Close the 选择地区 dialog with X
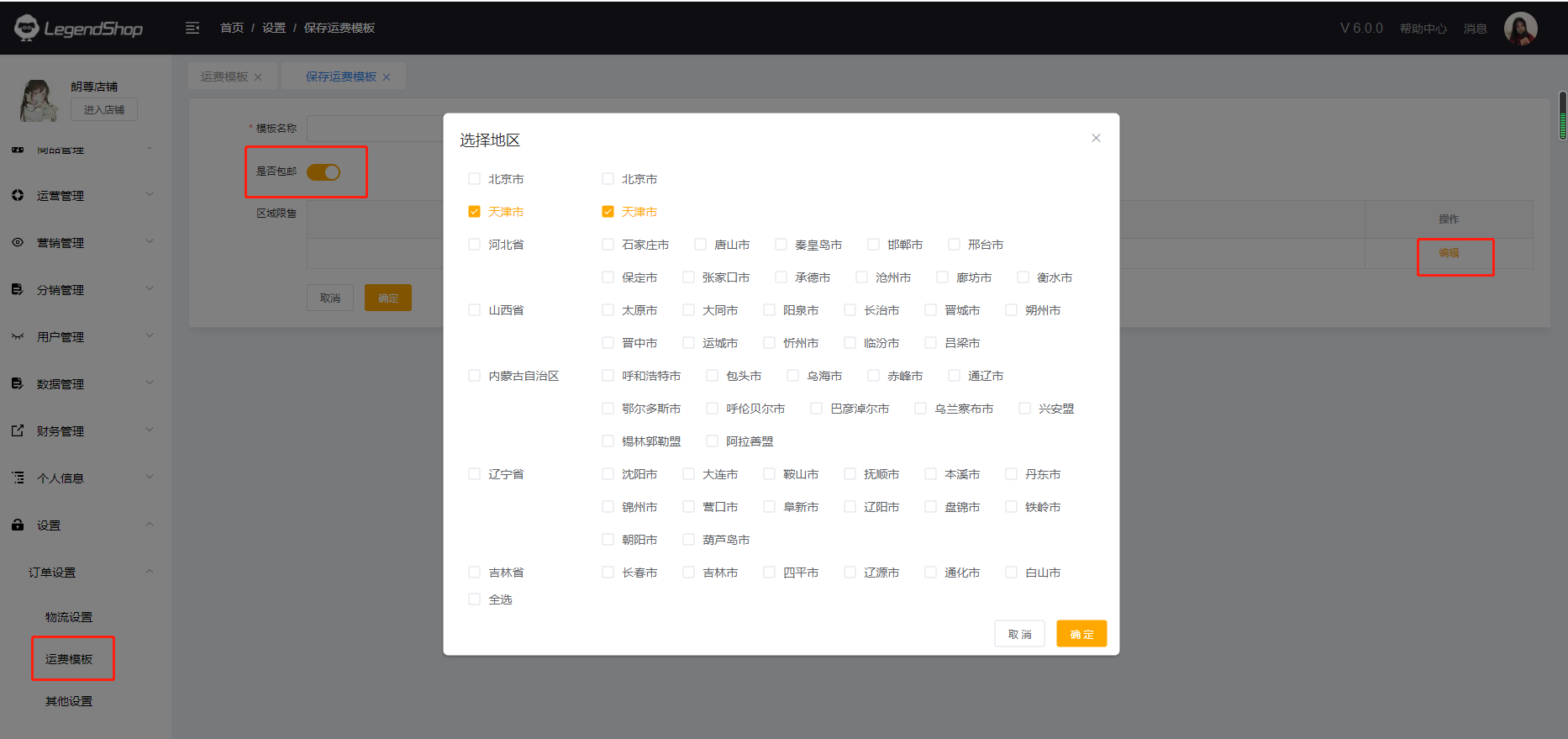The image size is (1568, 739). click(1096, 138)
